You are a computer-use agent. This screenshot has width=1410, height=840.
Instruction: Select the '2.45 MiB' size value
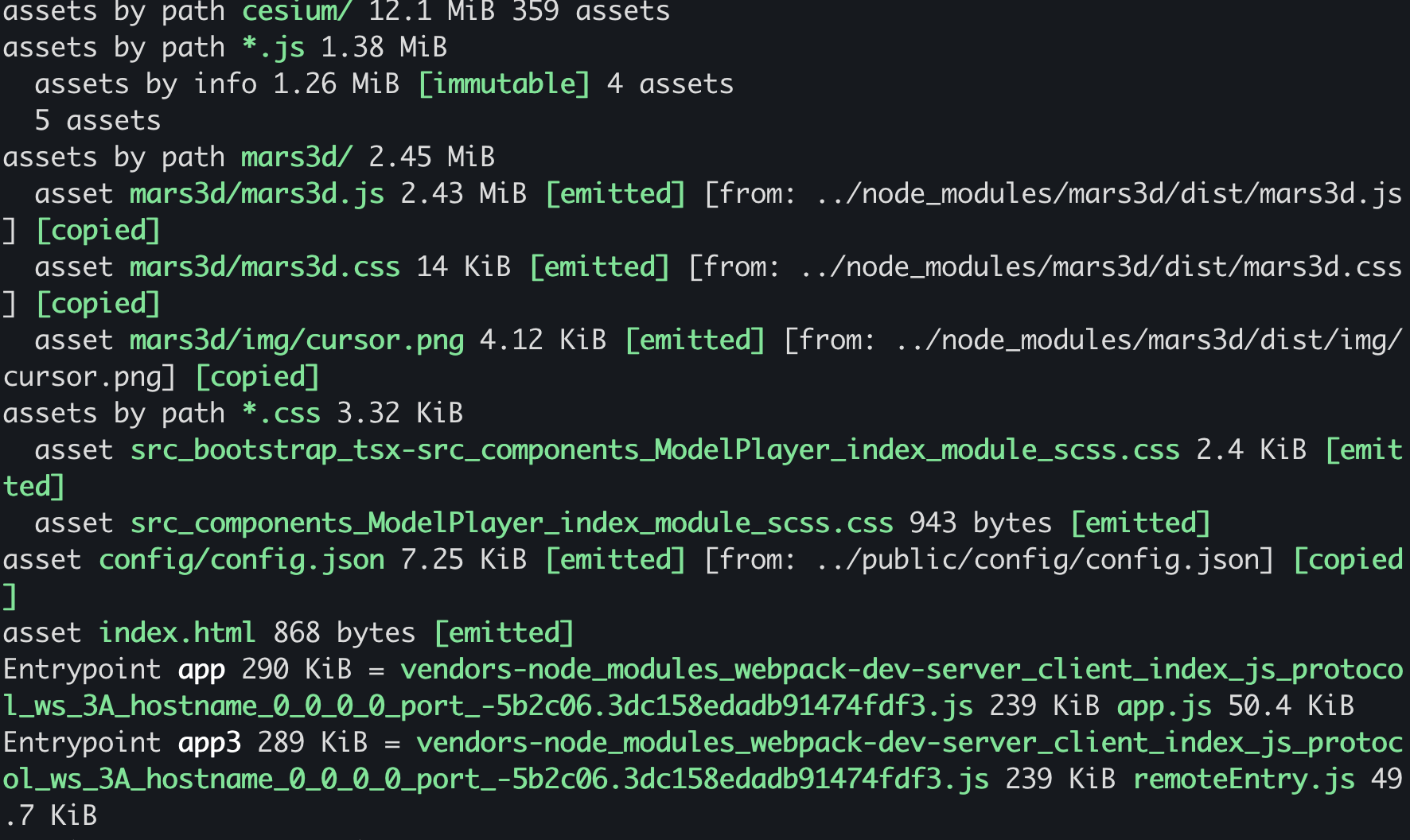pyautogui.click(x=431, y=157)
